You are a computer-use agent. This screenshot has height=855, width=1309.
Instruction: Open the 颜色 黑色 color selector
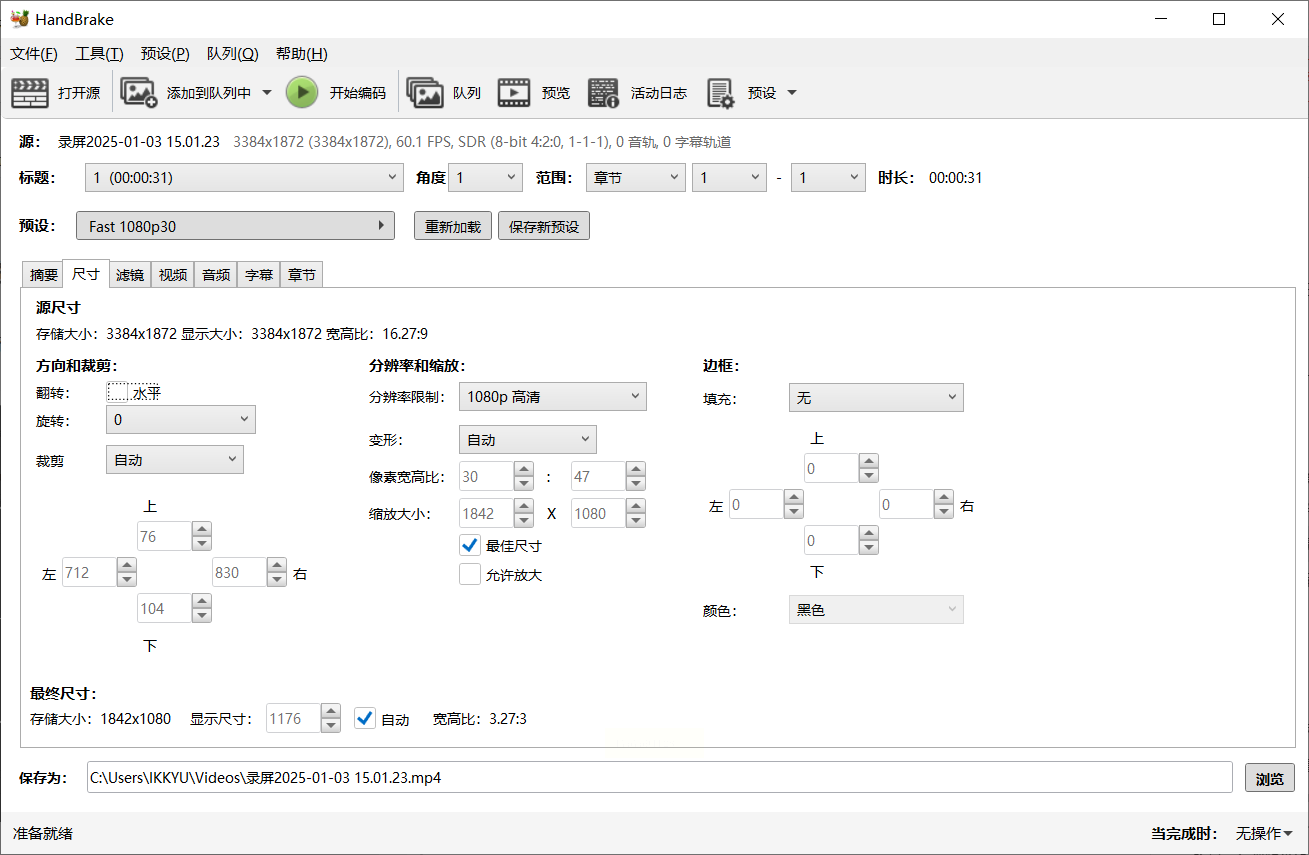(875, 610)
